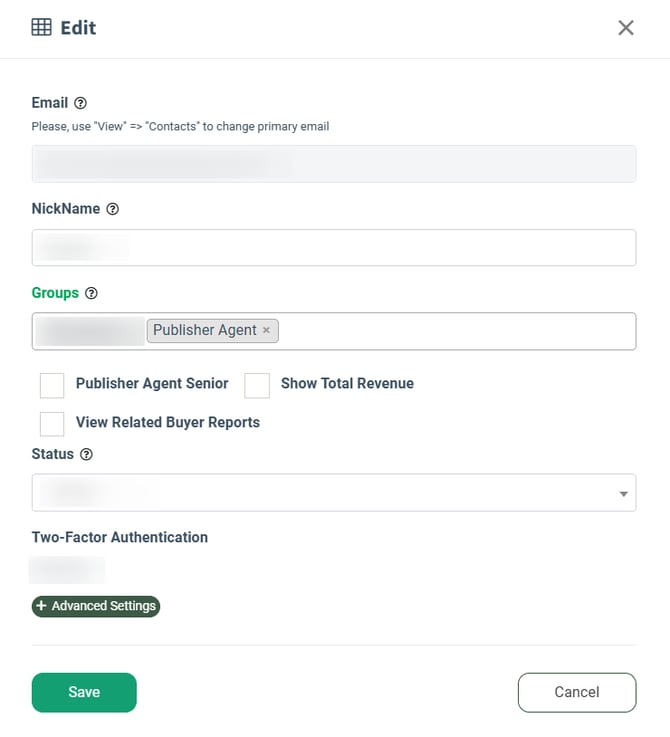The width and height of the screenshot is (670, 737).
Task: Click the question mark icon next to Groups
Action: click(91, 294)
